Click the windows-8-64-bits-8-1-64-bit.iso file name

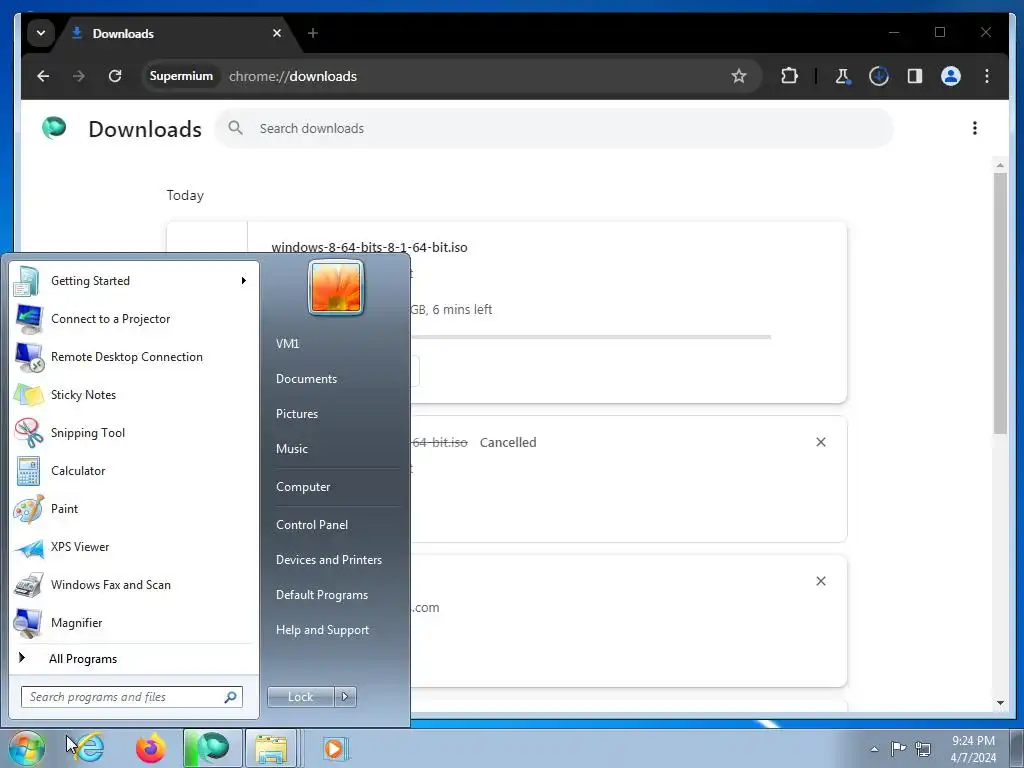(x=370, y=248)
